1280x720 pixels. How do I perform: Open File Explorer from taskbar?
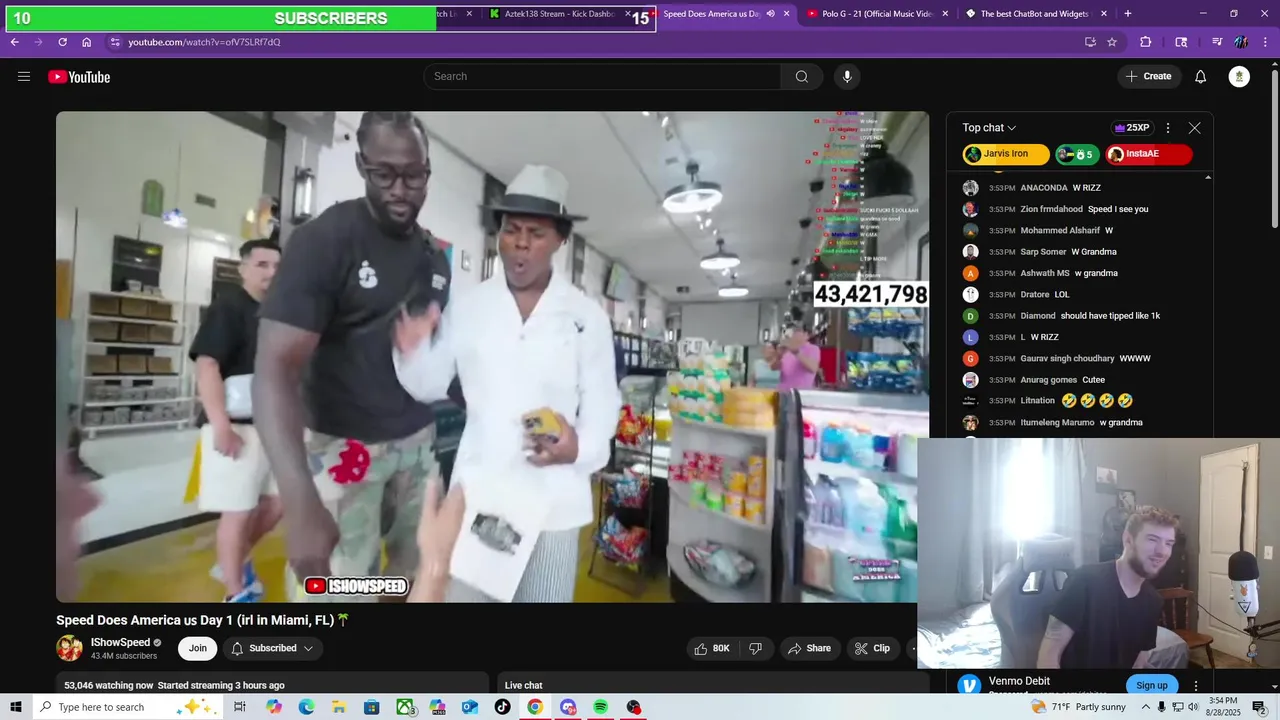[x=339, y=707]
